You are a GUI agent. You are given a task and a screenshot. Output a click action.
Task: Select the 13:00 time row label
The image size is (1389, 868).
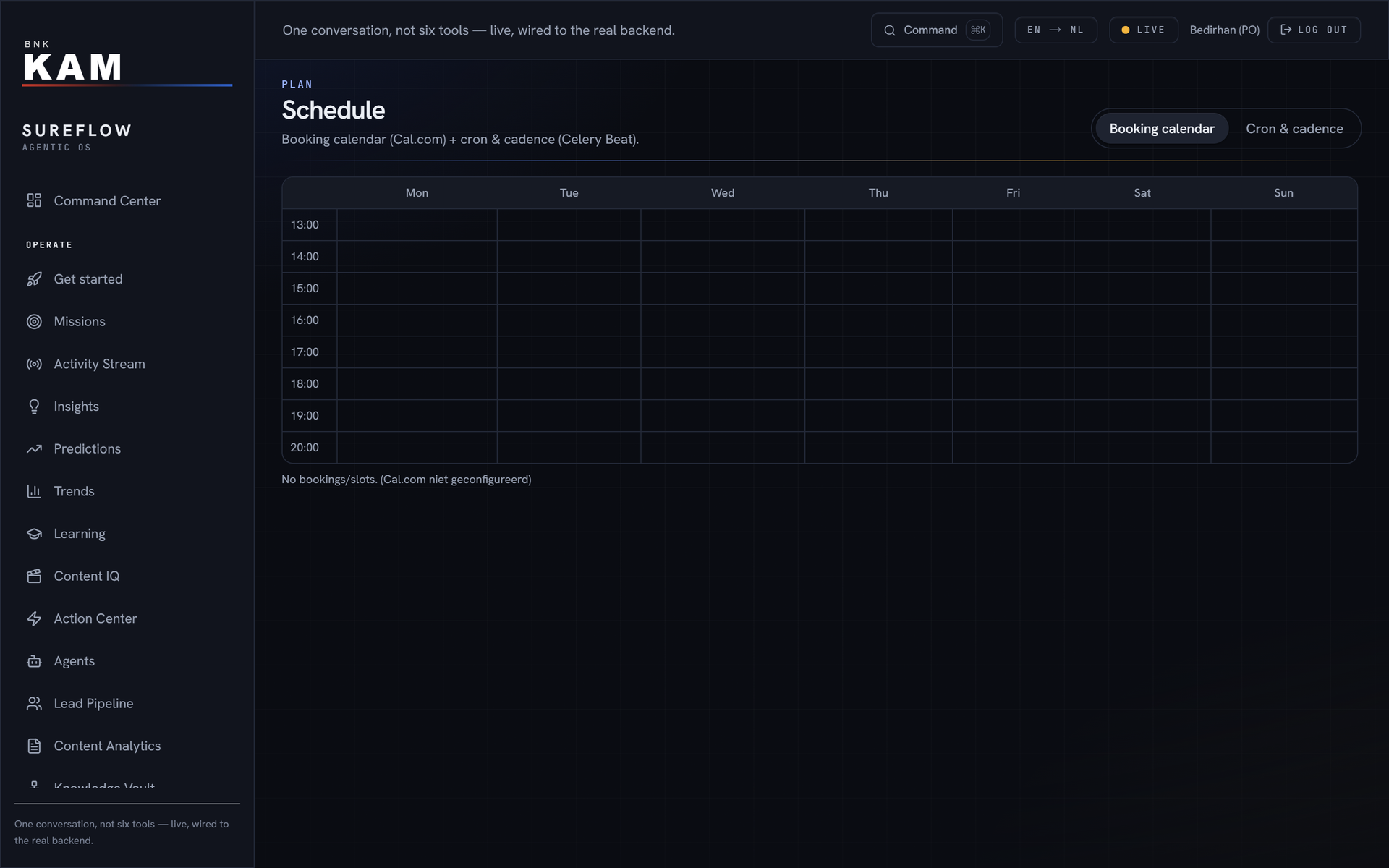(x=305, y=225)
